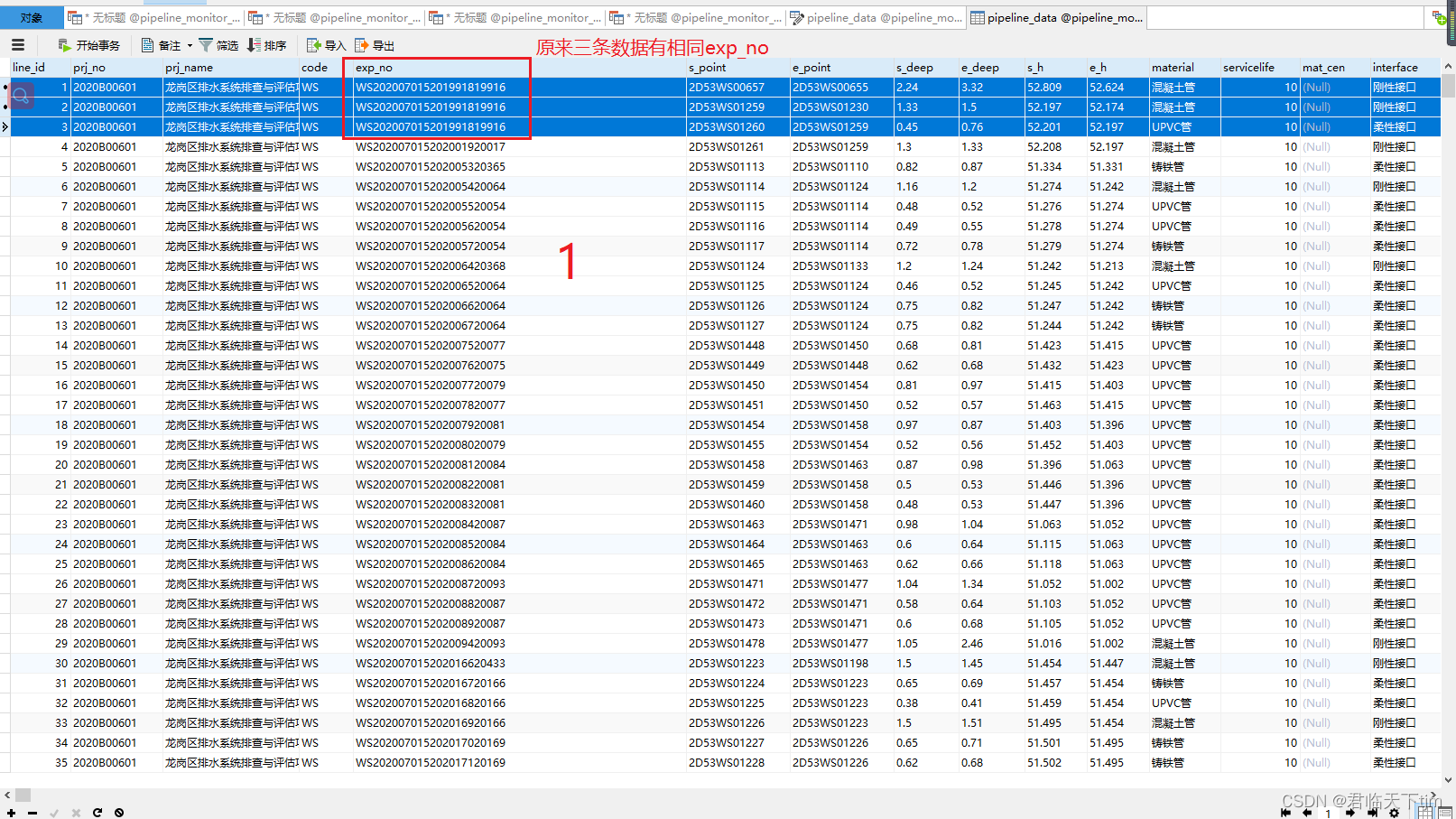Open the pipeline_data design tab with pencil icon
1456x819 pixels.
[x=876, y=17]
